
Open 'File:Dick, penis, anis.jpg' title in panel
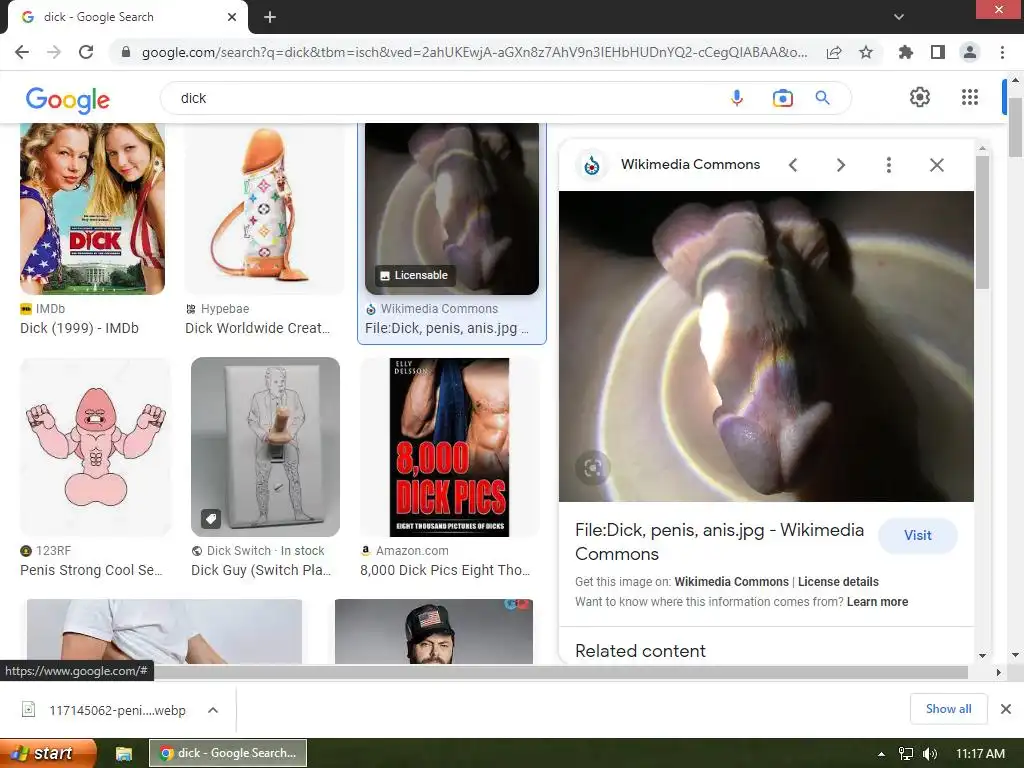(719, 542)
